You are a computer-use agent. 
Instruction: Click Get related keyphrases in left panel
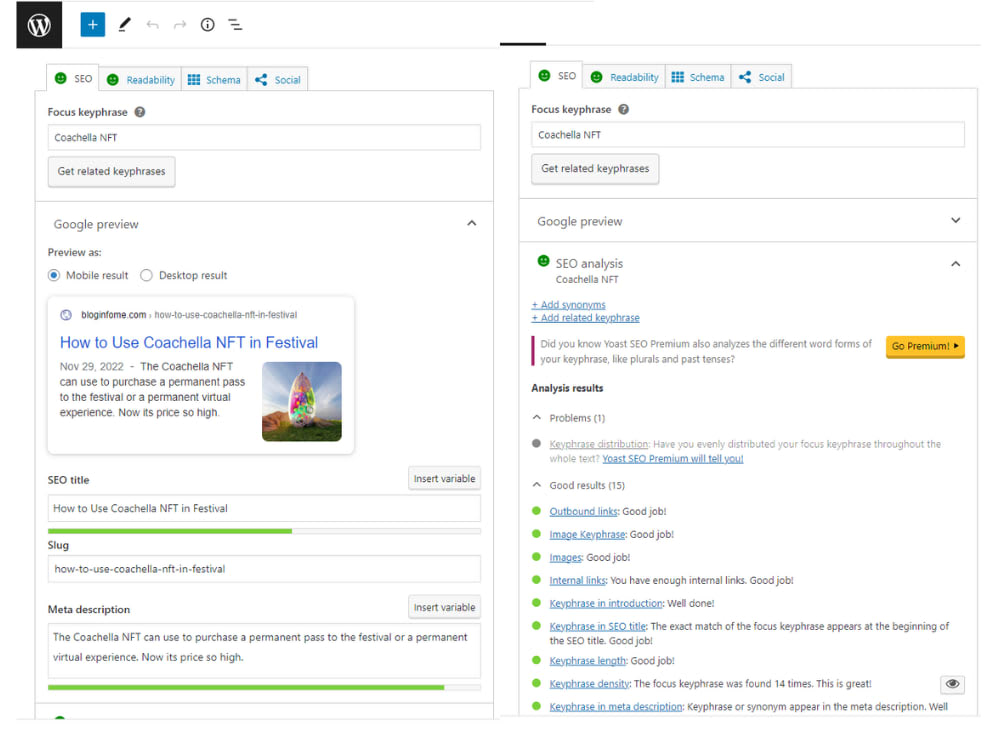tap(112, 172)
